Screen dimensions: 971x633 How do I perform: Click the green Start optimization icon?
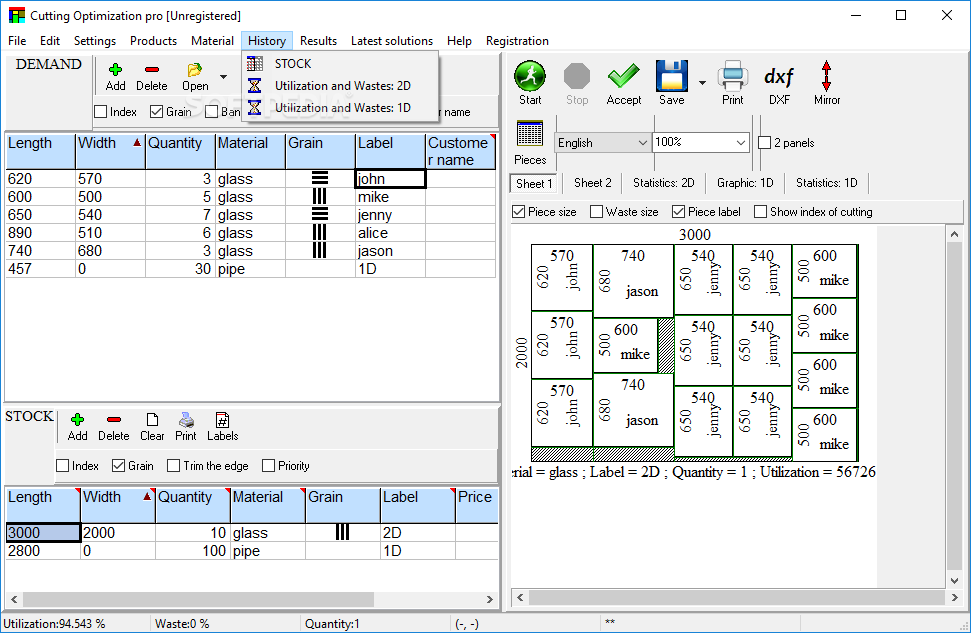(529, 76)
